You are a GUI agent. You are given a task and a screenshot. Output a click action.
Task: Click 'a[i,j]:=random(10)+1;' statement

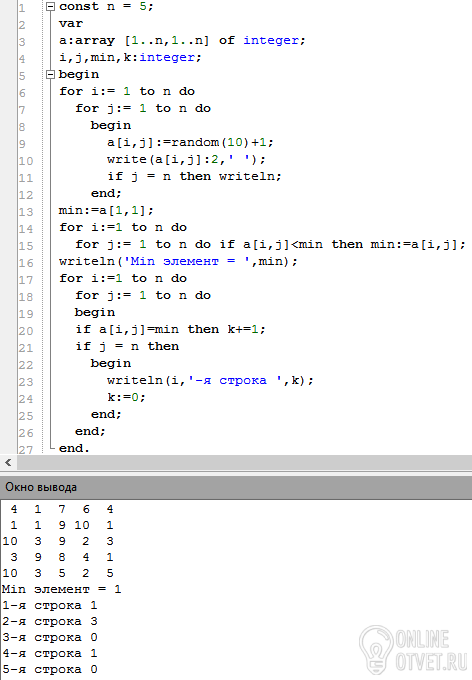click(190, 142)
